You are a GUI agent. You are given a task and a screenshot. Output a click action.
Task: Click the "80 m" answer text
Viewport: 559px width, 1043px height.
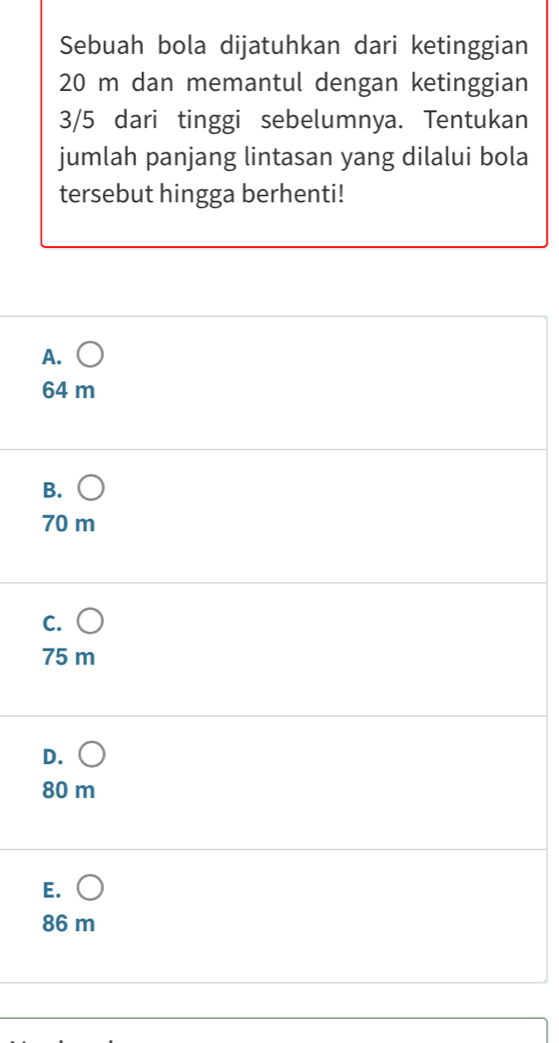[x=69, y=790]
